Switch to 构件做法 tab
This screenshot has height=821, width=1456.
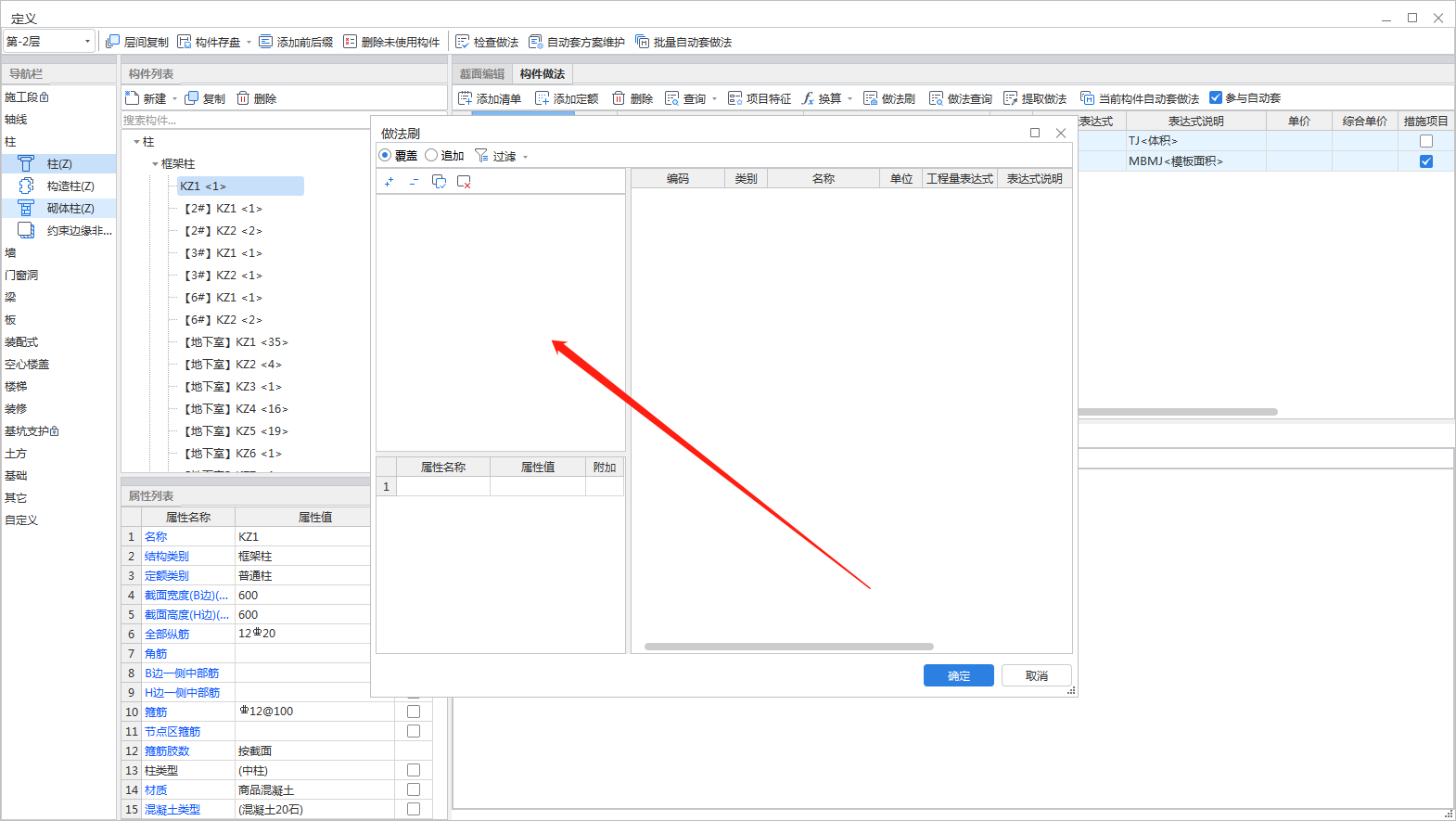543,74
